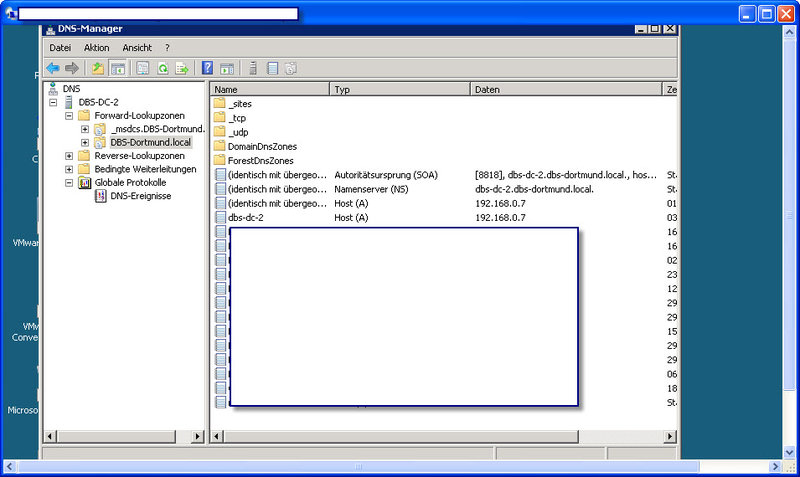The width and height of the screenshot is (800, 477).
Task: Click the record list scroll left arrow
Action: 217,437
